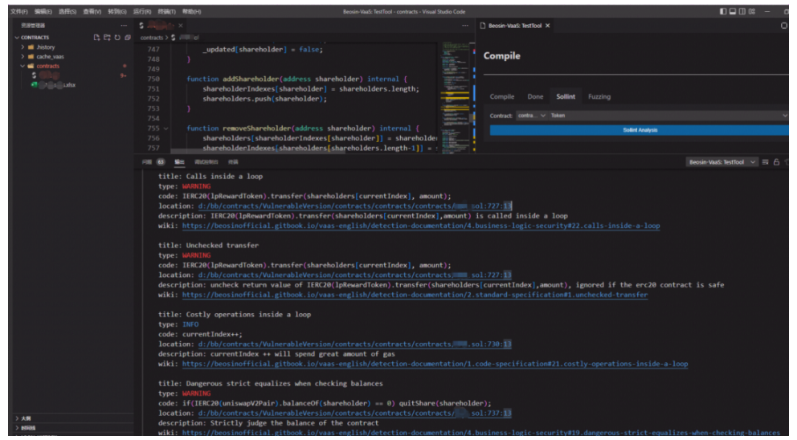
Task: Switch to the Compile tab
Action: point(502,97)
